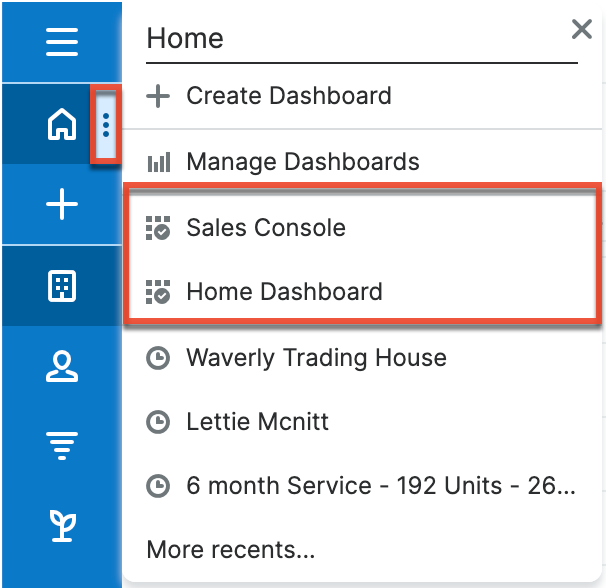606x588 pixels.
Task: Click the clock icon beside Lettie Mcnitt
Action: click(x=158, y=422)
